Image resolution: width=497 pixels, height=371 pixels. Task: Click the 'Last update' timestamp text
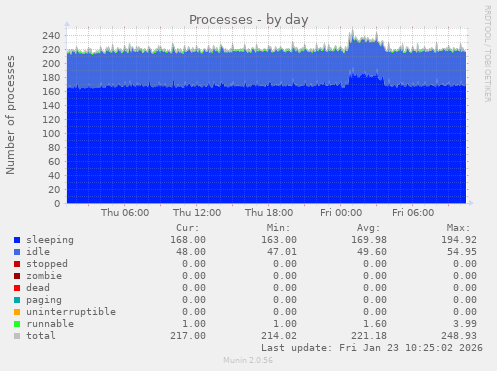[372, 348]
